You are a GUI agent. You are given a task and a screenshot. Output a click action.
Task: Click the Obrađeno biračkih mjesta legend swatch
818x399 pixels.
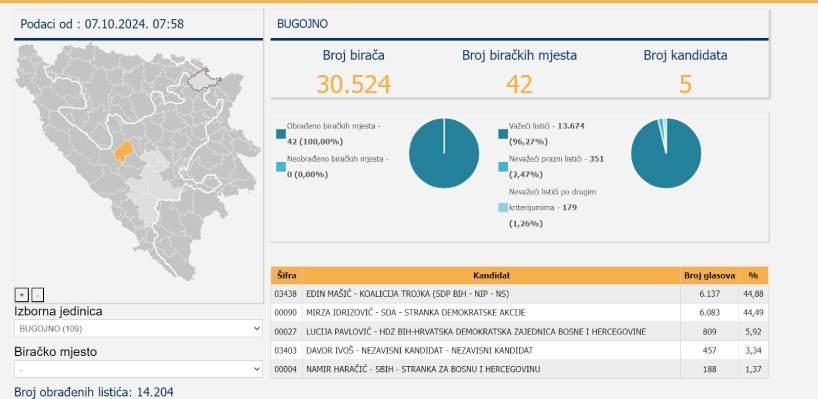click(x=281, y=134)
